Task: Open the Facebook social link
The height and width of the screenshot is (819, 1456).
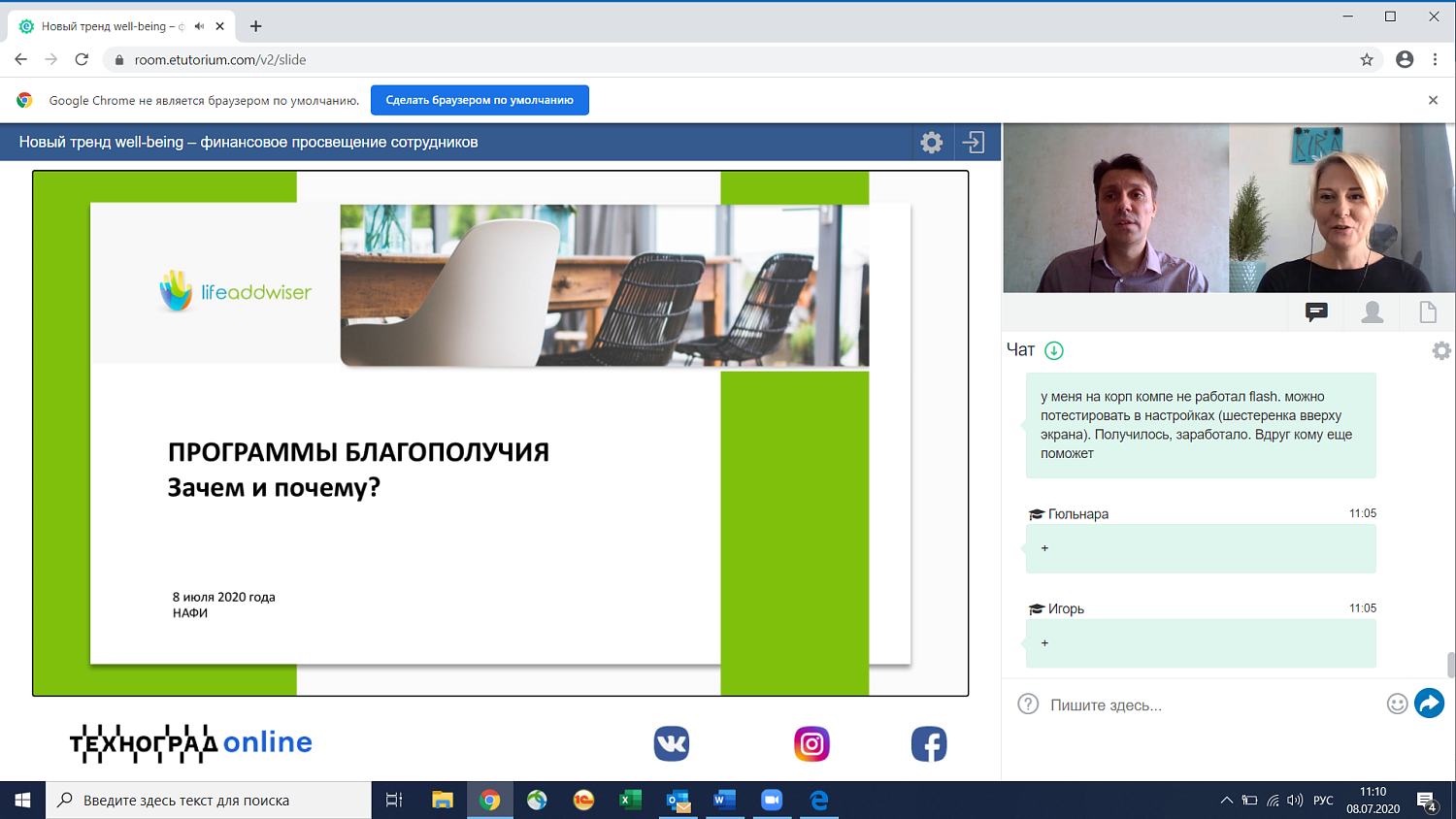Action: [x=929, y=744]
